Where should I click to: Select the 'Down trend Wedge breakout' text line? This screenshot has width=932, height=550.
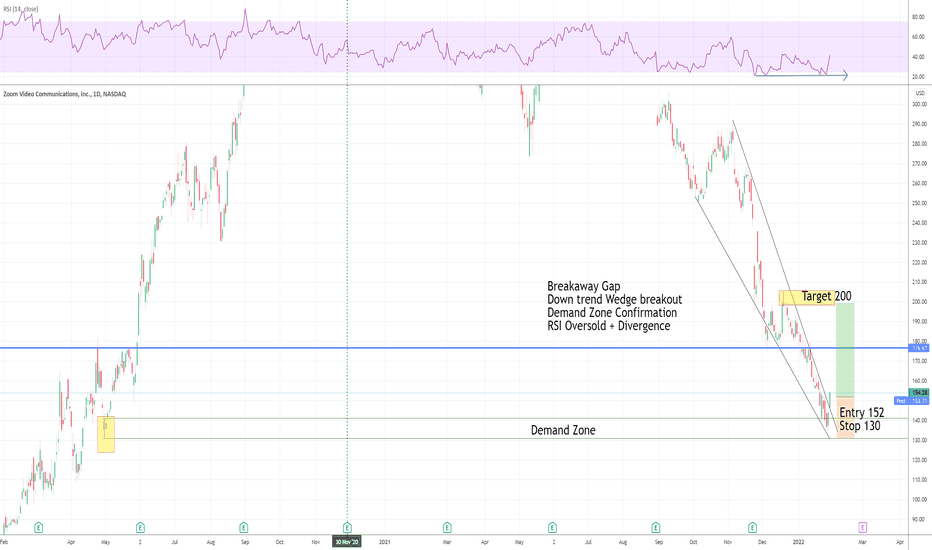[x=615, y=299]
